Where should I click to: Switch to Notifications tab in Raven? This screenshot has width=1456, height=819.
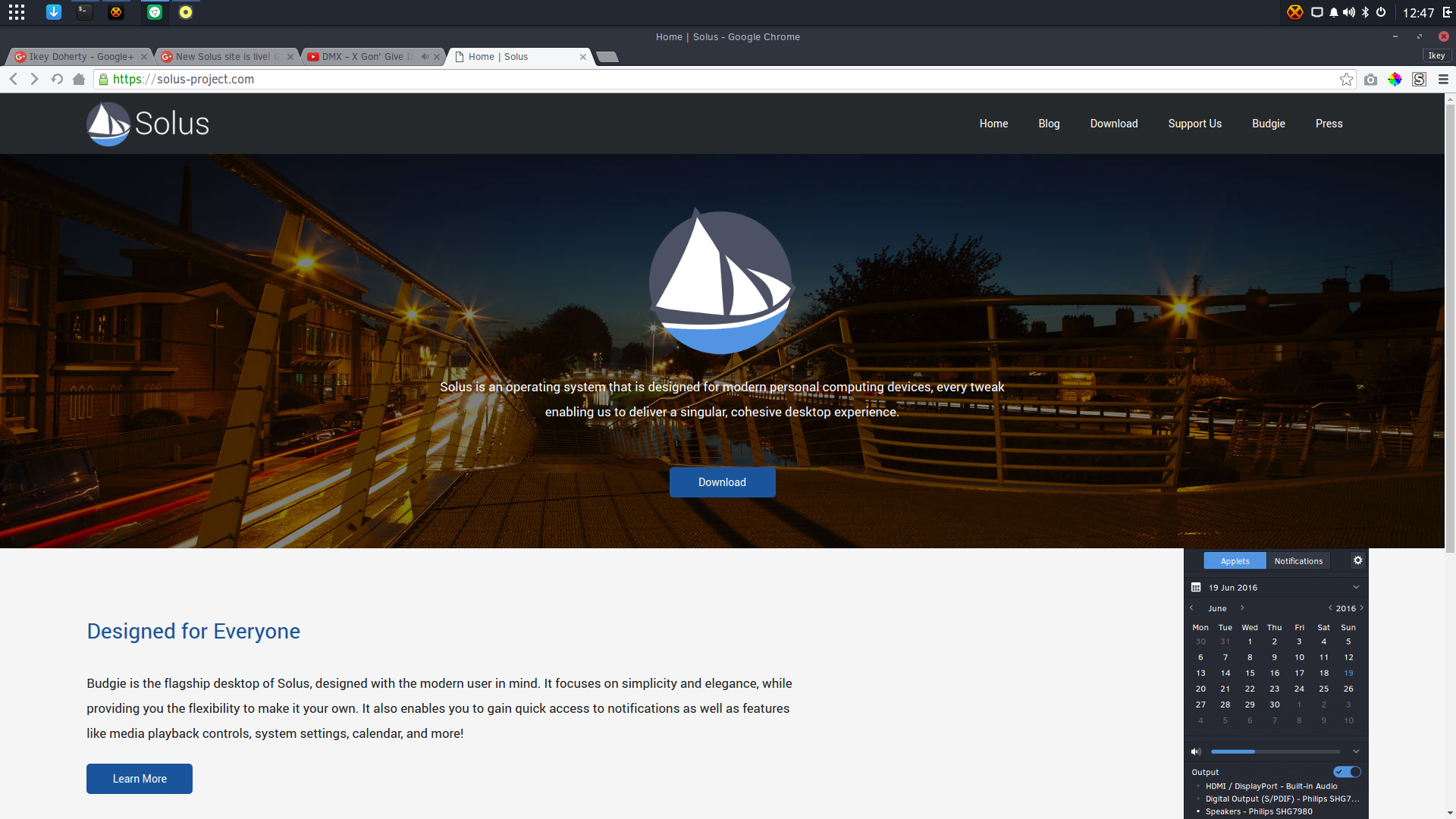tap(1298, 561)
